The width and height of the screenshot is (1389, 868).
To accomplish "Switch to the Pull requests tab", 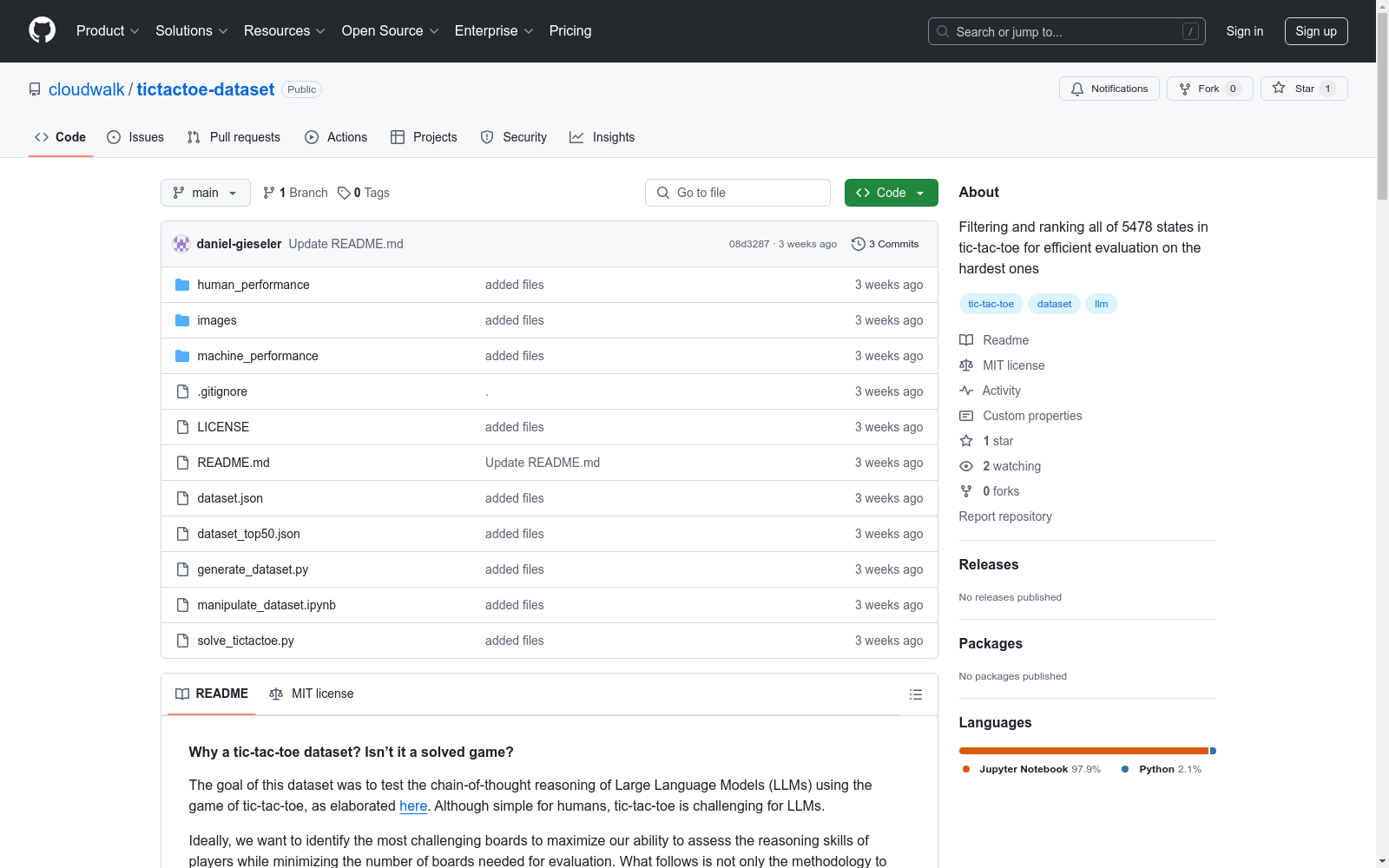I will click(234, 137).
